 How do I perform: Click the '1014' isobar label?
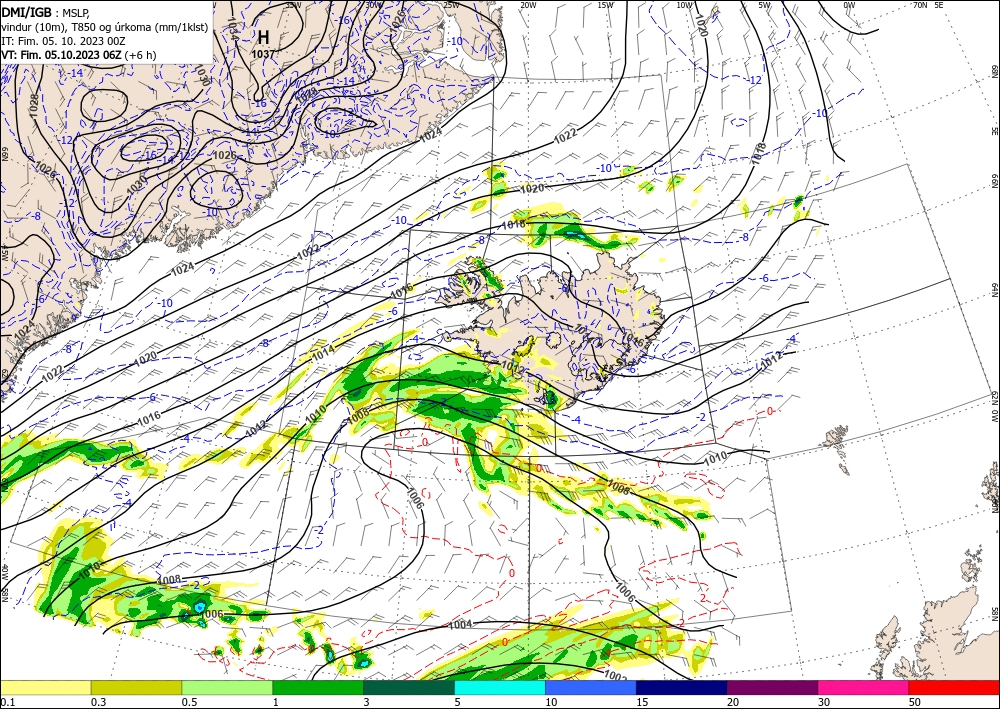coord(323,354)
